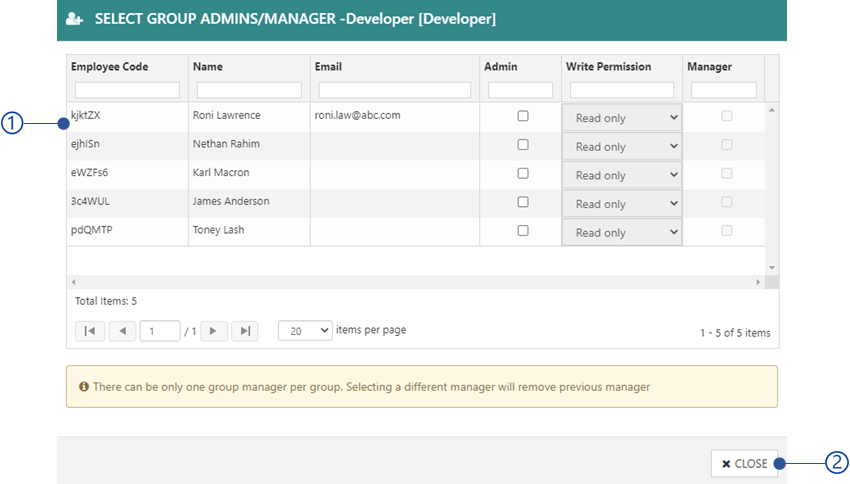Select employee code pdQMTP cell
This screenshot has width=850, height=484.
coord(127,230)
